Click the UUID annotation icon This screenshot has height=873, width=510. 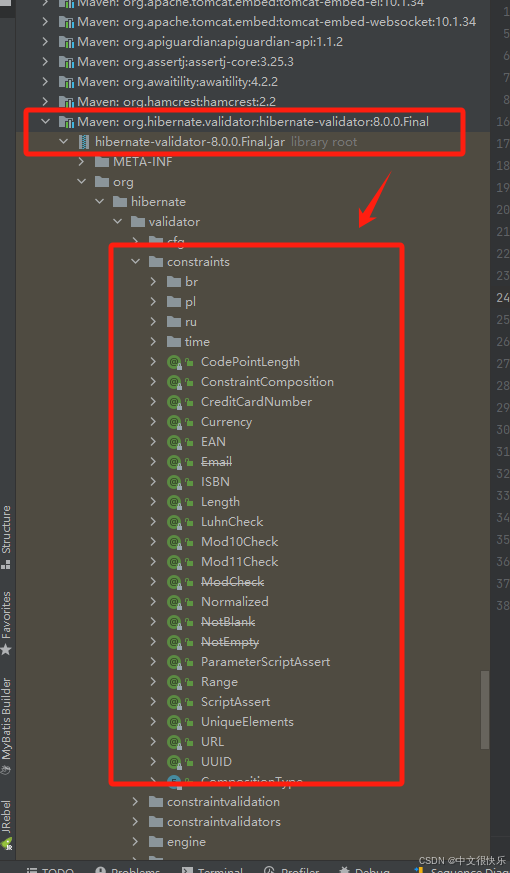pos(174,762)
